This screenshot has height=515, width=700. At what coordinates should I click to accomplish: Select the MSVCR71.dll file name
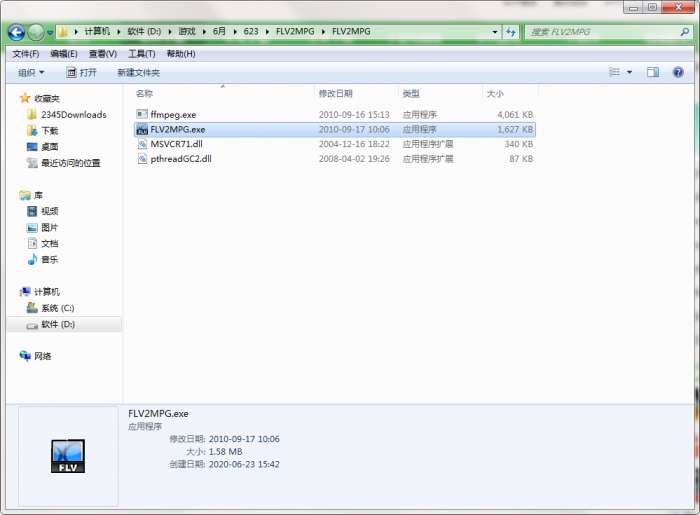(176, 144)
